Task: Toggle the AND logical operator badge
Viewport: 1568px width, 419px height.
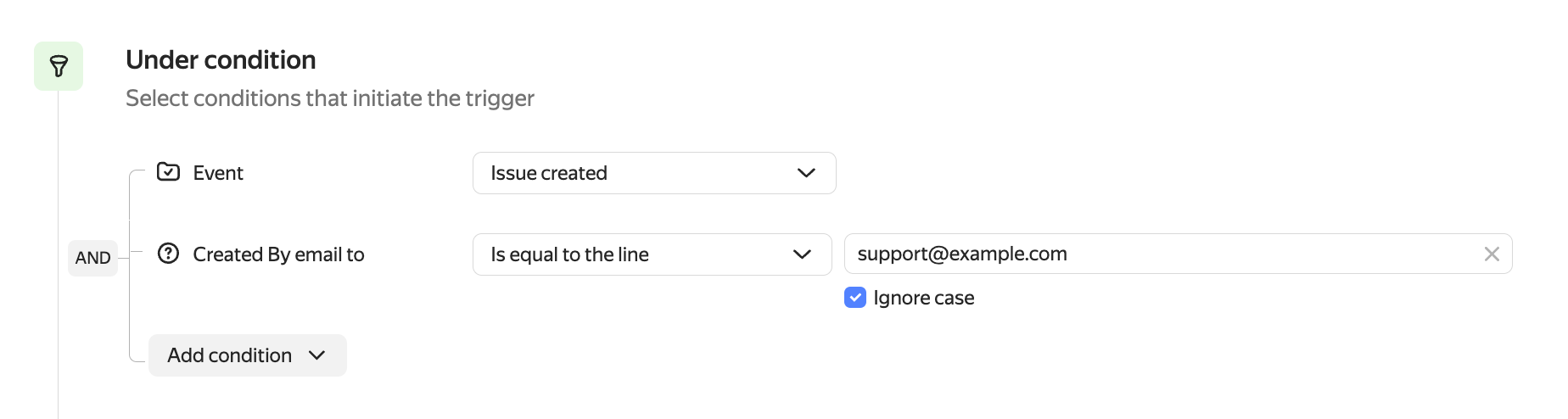Action: point(92,258)
